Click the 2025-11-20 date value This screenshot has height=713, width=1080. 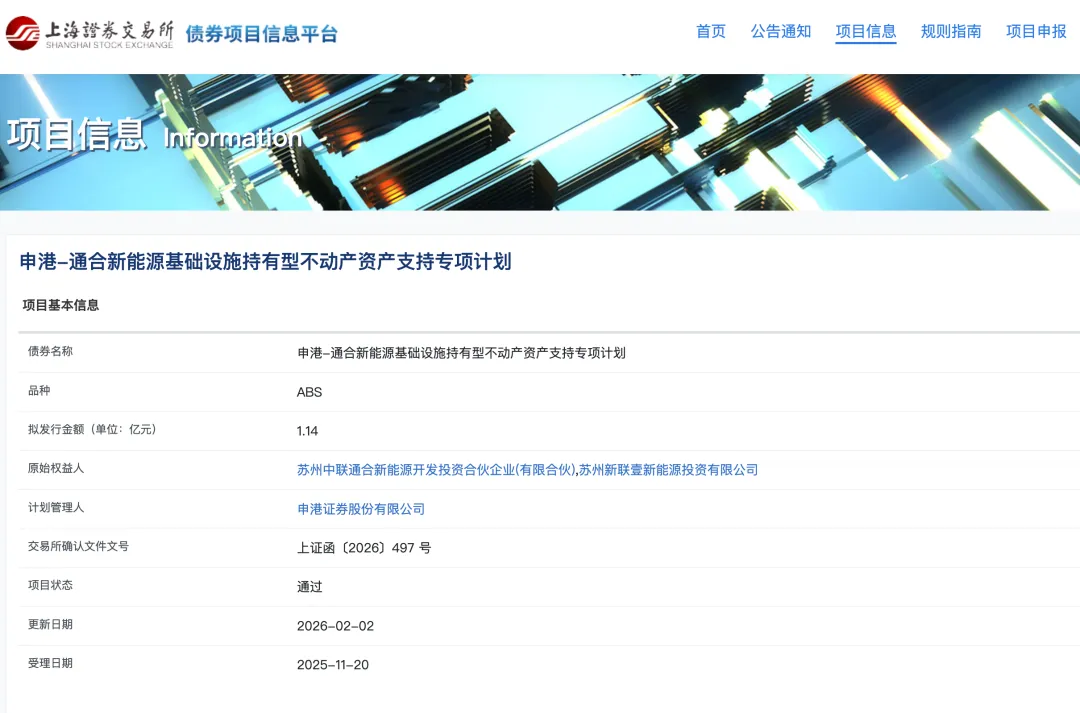pyautogui.click(x=333, y=665)
